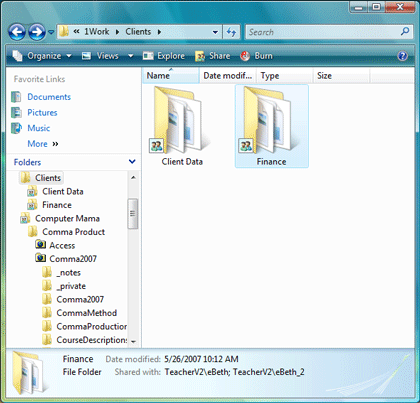Image resolution: width=420 pixels, height=403 pixels.
Task: Click the Music icon in Favorite Links
Action: (16, 128)
